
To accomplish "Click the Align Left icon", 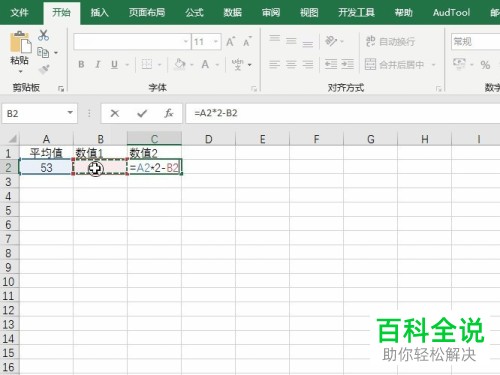I will tap(275, 64).
